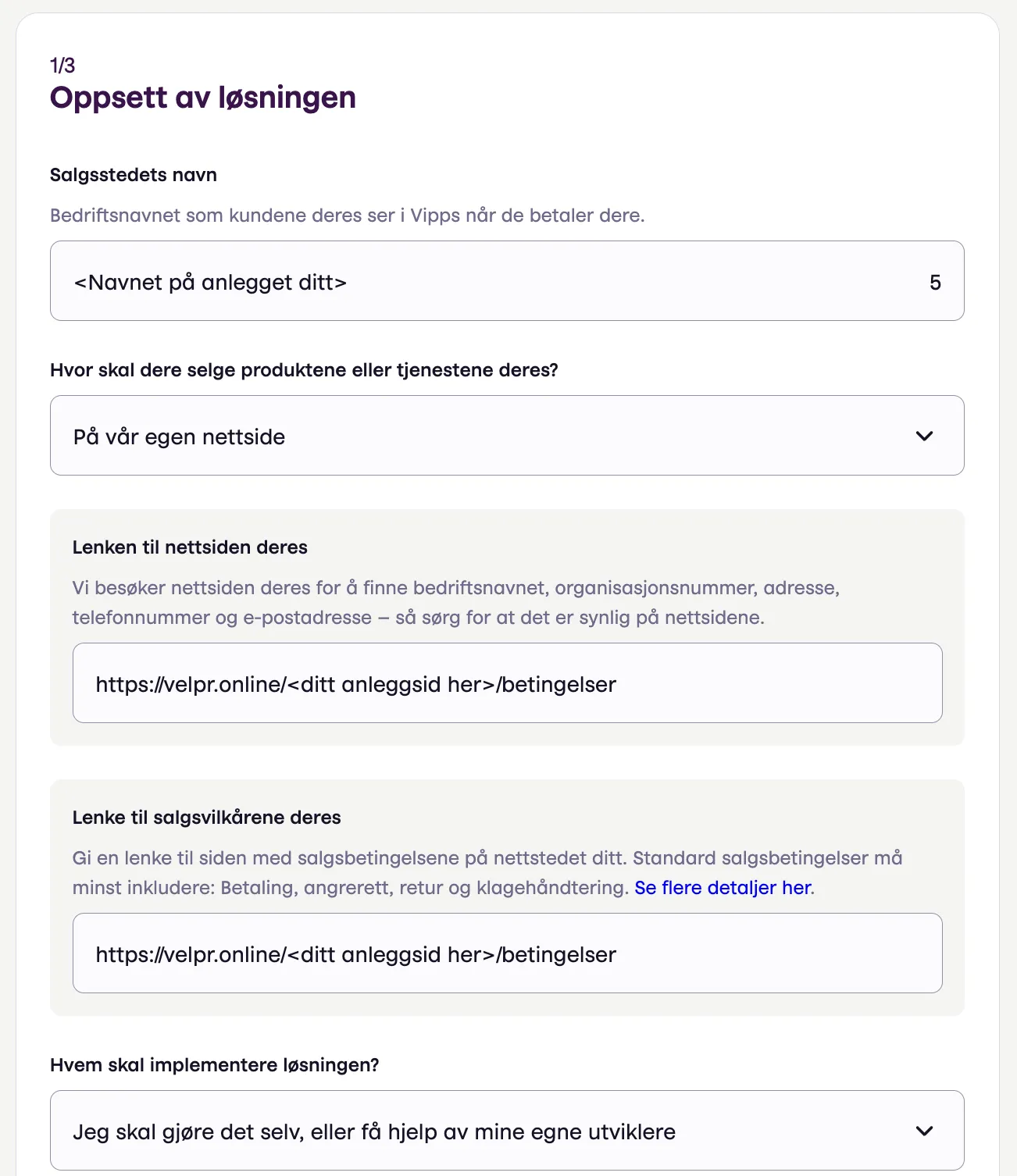The height and width of the screenshot is (1176, 1017).
Task: Click the chevron icon on the implementer dropdown
Action: pos(926,1131)
